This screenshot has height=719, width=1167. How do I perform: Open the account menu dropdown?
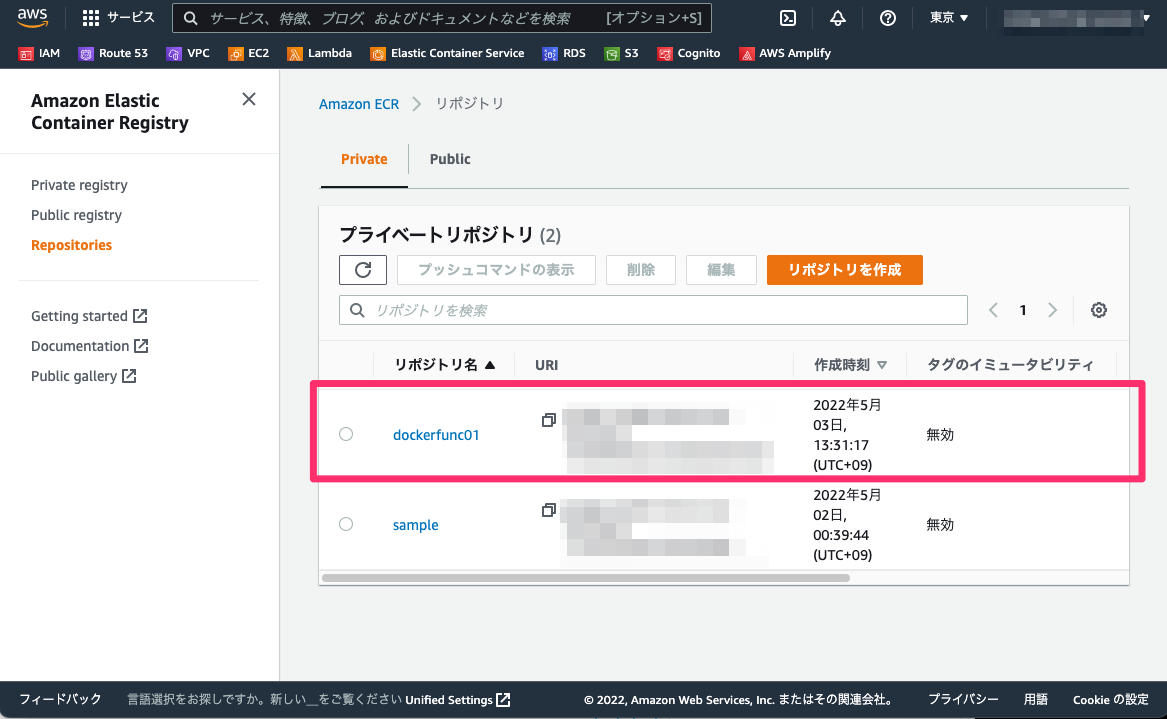(x=1077, y=18)
